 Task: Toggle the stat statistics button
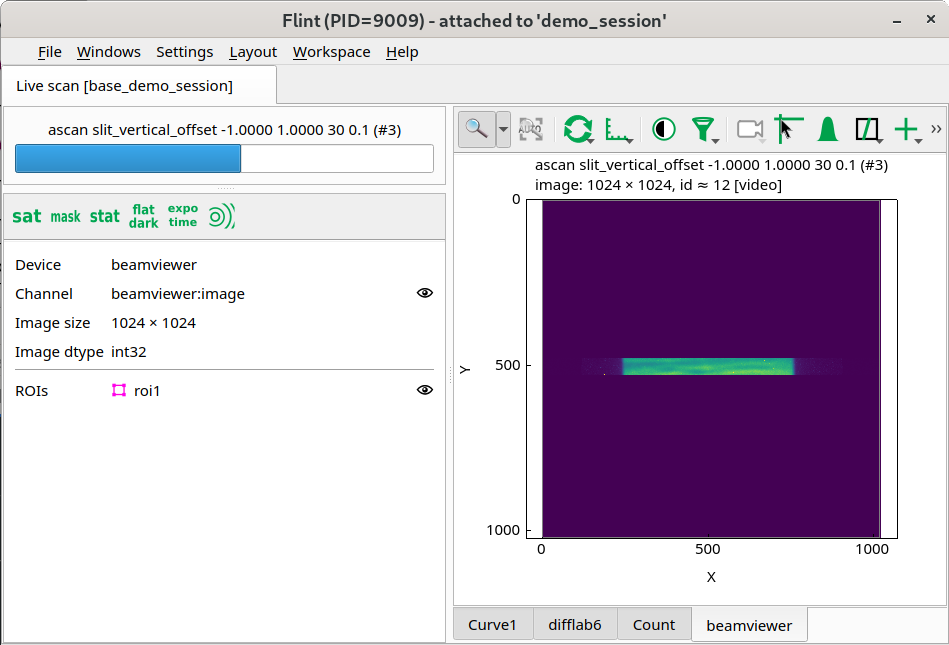(x=105, y=217)
